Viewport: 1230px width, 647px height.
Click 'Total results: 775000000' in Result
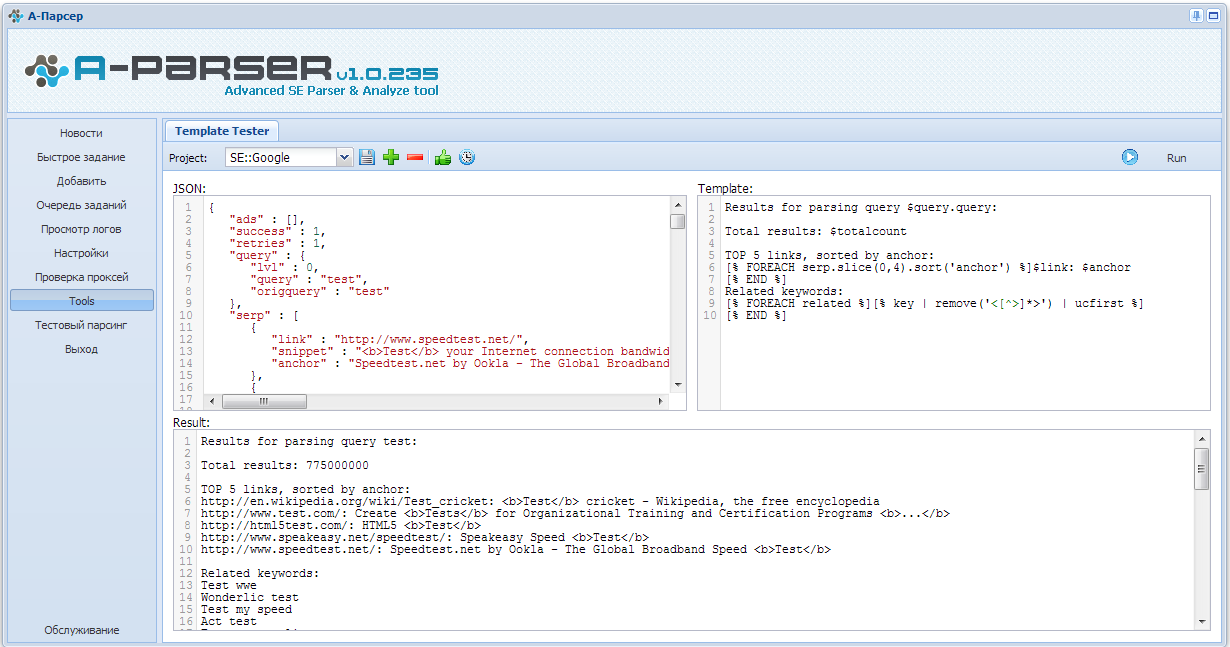tap(285, 466)
